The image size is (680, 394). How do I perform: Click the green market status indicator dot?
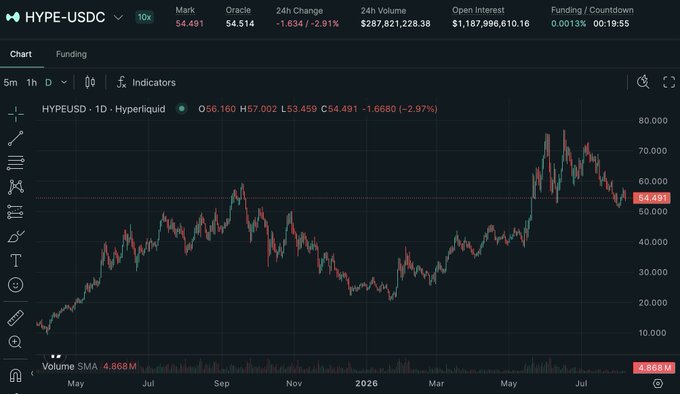[x=182, y=108]
